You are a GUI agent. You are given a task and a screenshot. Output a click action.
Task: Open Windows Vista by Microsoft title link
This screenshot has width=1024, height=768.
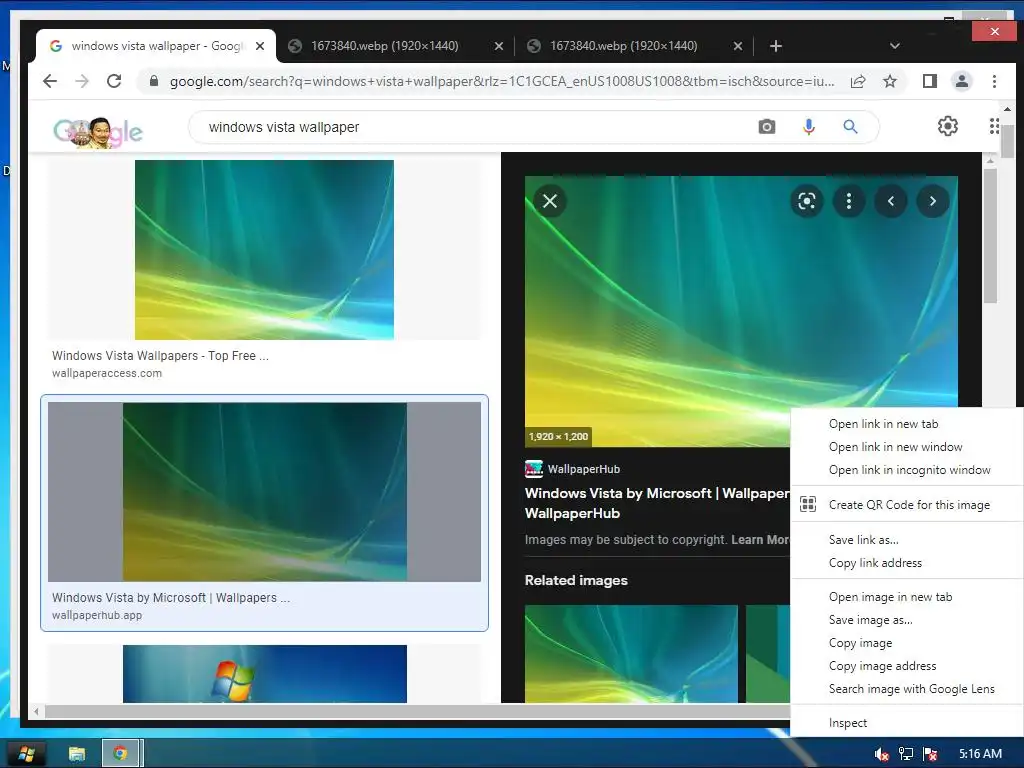pos(657,503)
